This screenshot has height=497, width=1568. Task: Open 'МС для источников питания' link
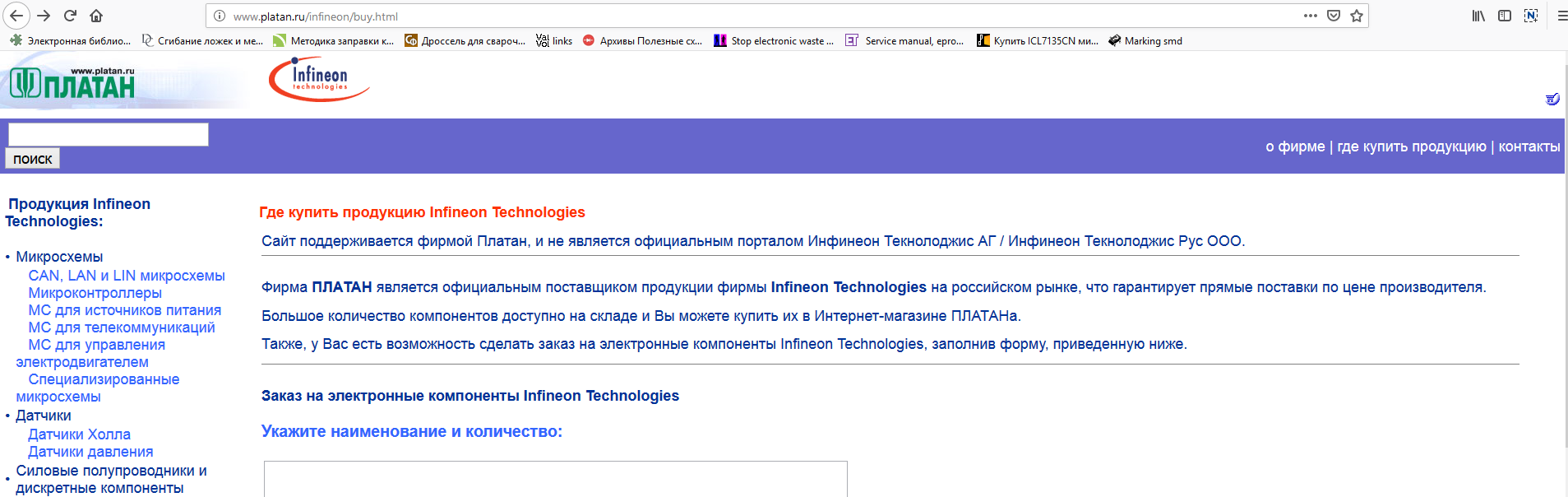coord(124,310)
